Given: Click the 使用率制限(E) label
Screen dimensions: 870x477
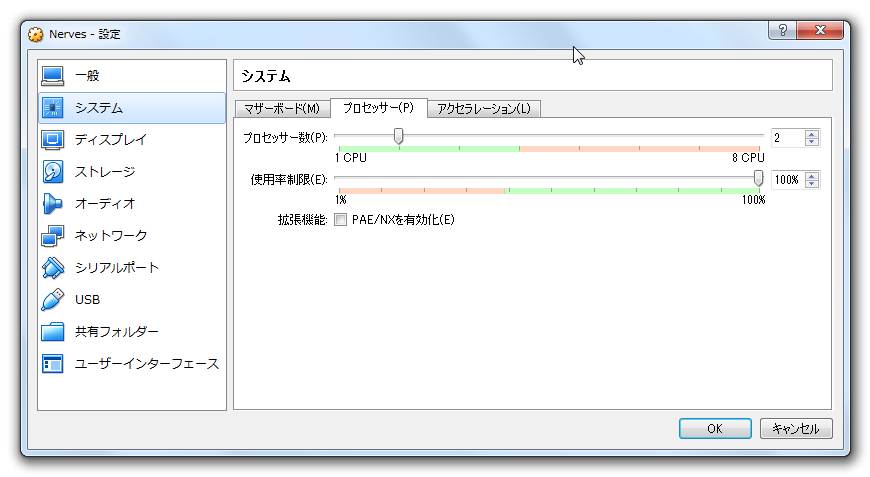Looking at the screenshot, I should pyautogui.click(x=289, y=180).
